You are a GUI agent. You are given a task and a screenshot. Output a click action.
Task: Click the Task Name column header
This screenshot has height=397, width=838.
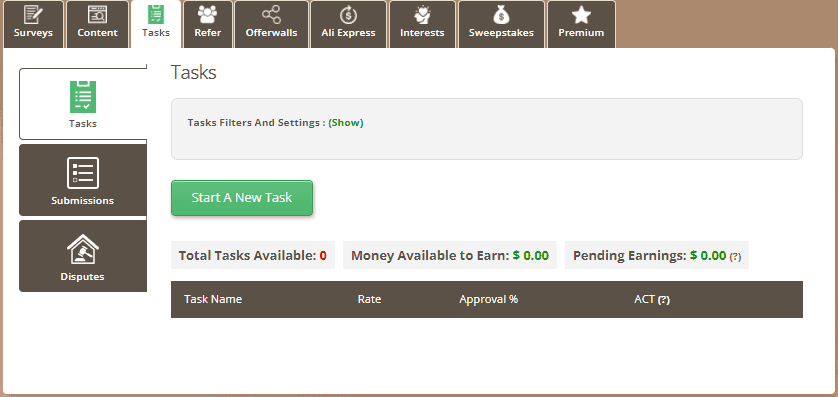pyautogui.click(x=213, y=299)
